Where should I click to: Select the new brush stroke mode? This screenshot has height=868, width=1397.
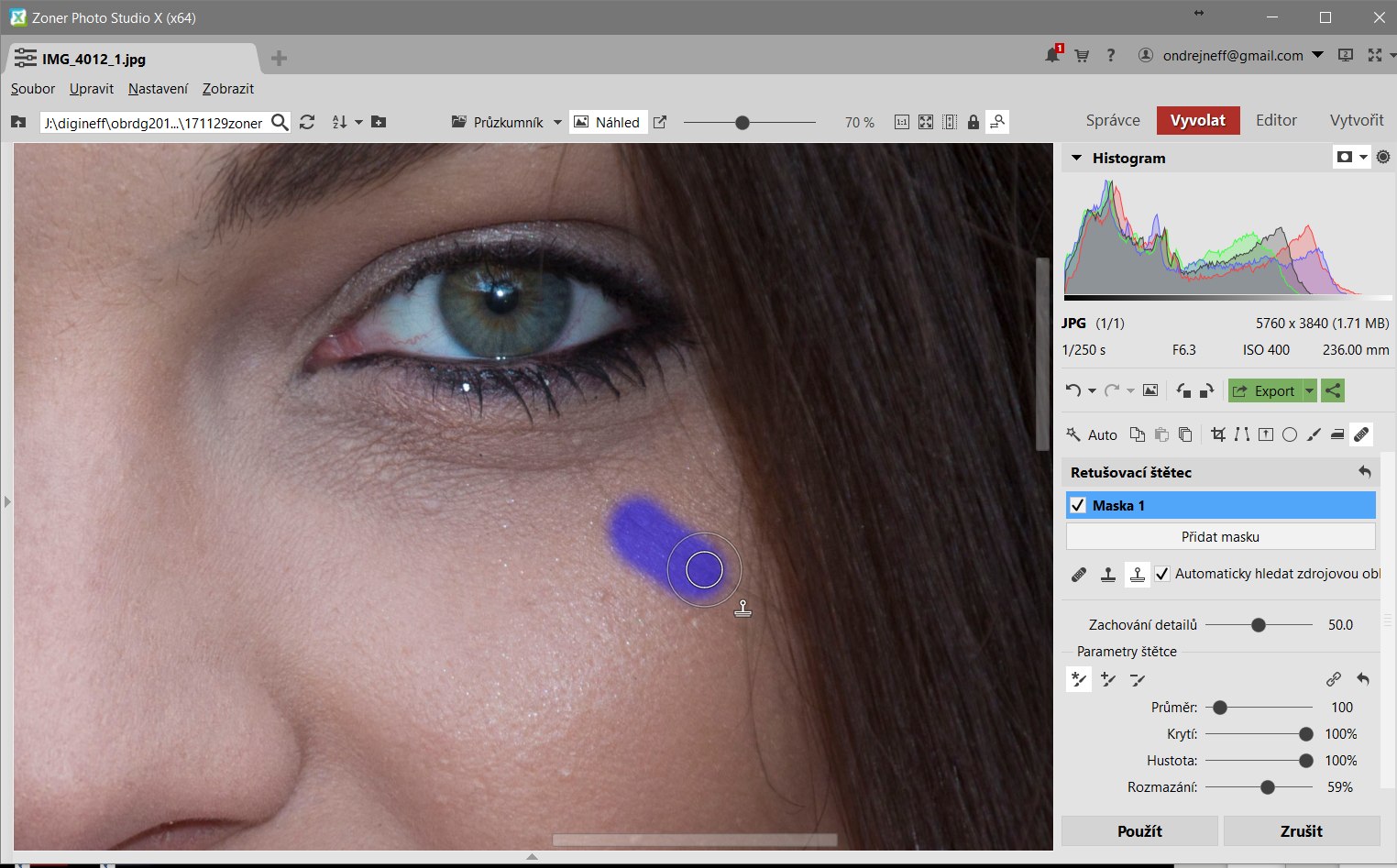[1079, 679]
